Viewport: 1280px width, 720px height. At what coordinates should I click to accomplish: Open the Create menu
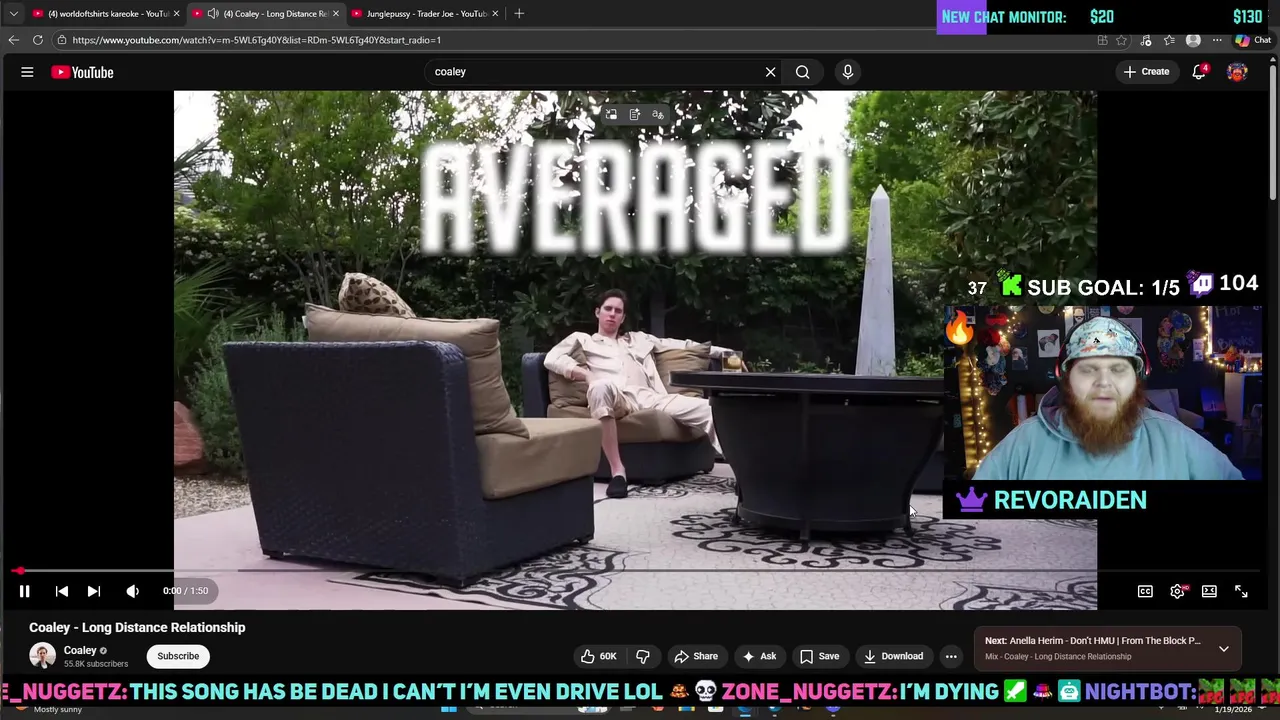point(1146,72)
